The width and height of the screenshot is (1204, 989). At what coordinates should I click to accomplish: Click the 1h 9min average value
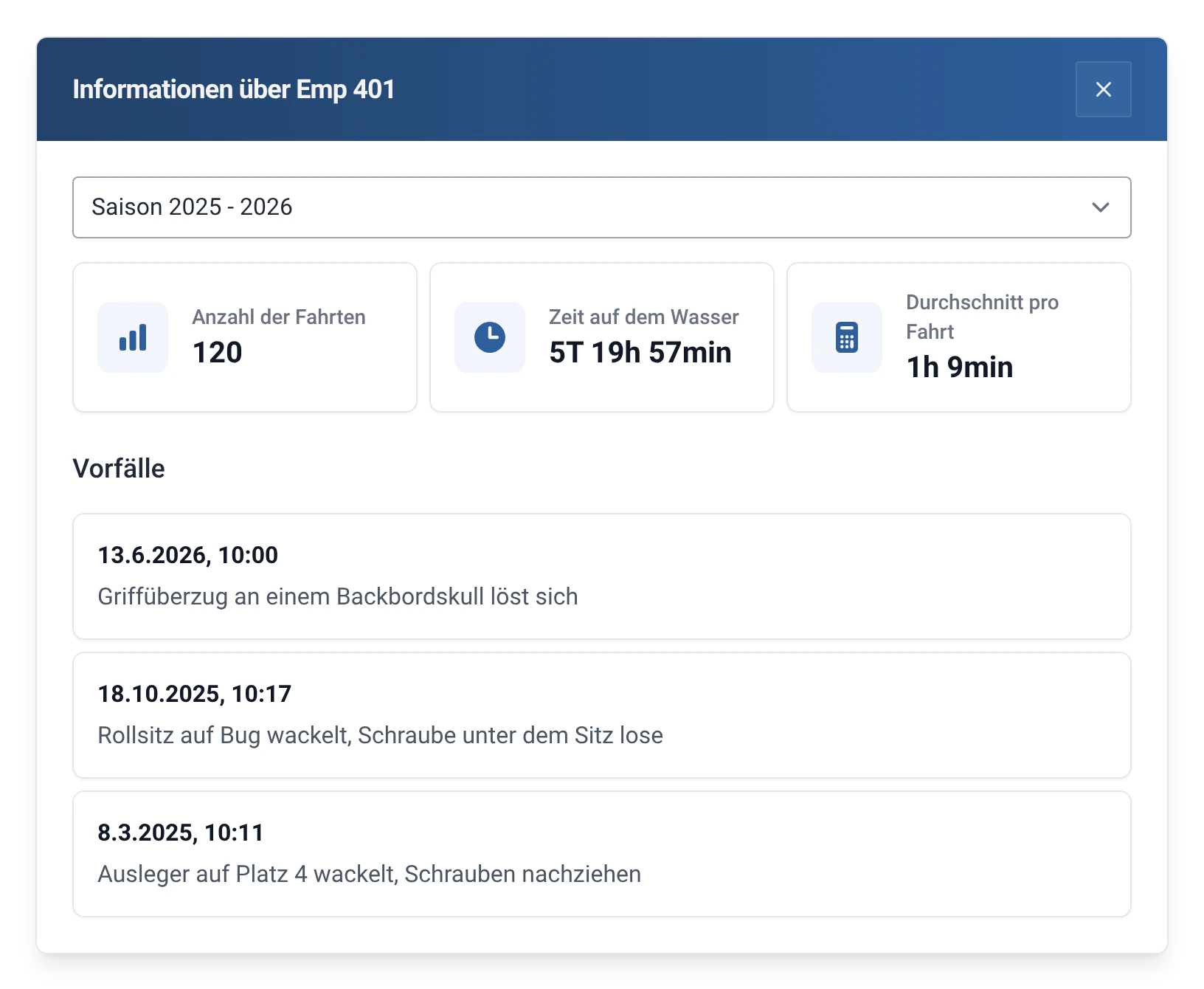(x=960, y=368)
